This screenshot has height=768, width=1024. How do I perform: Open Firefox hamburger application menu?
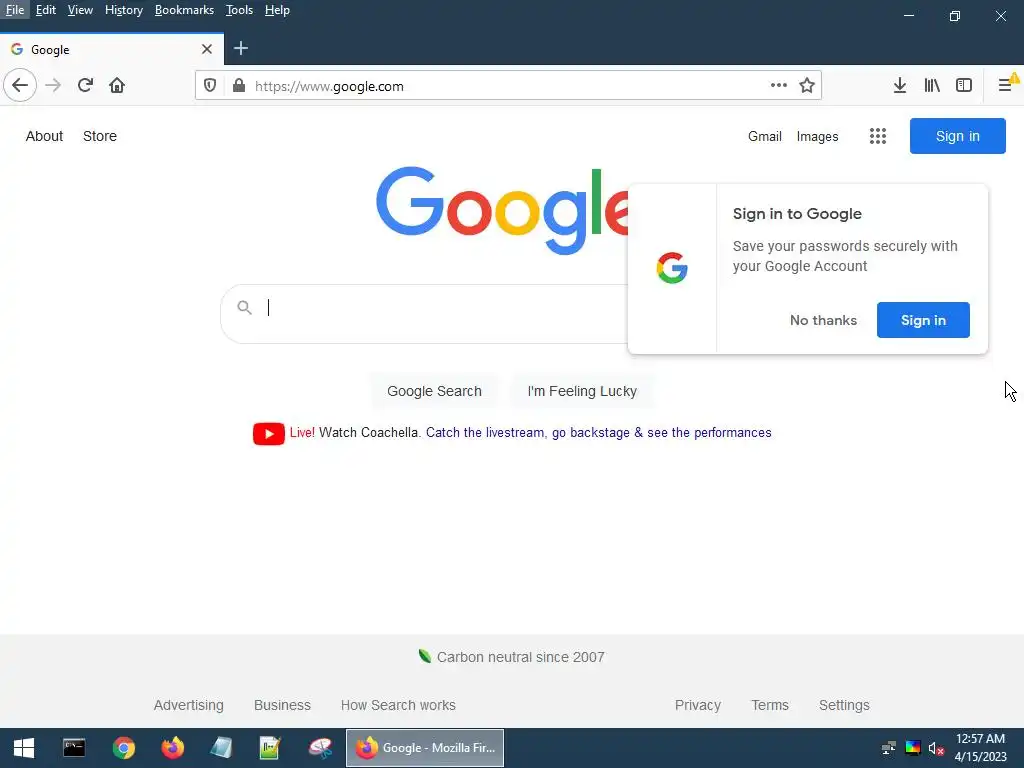click(x=1006, y=86)
